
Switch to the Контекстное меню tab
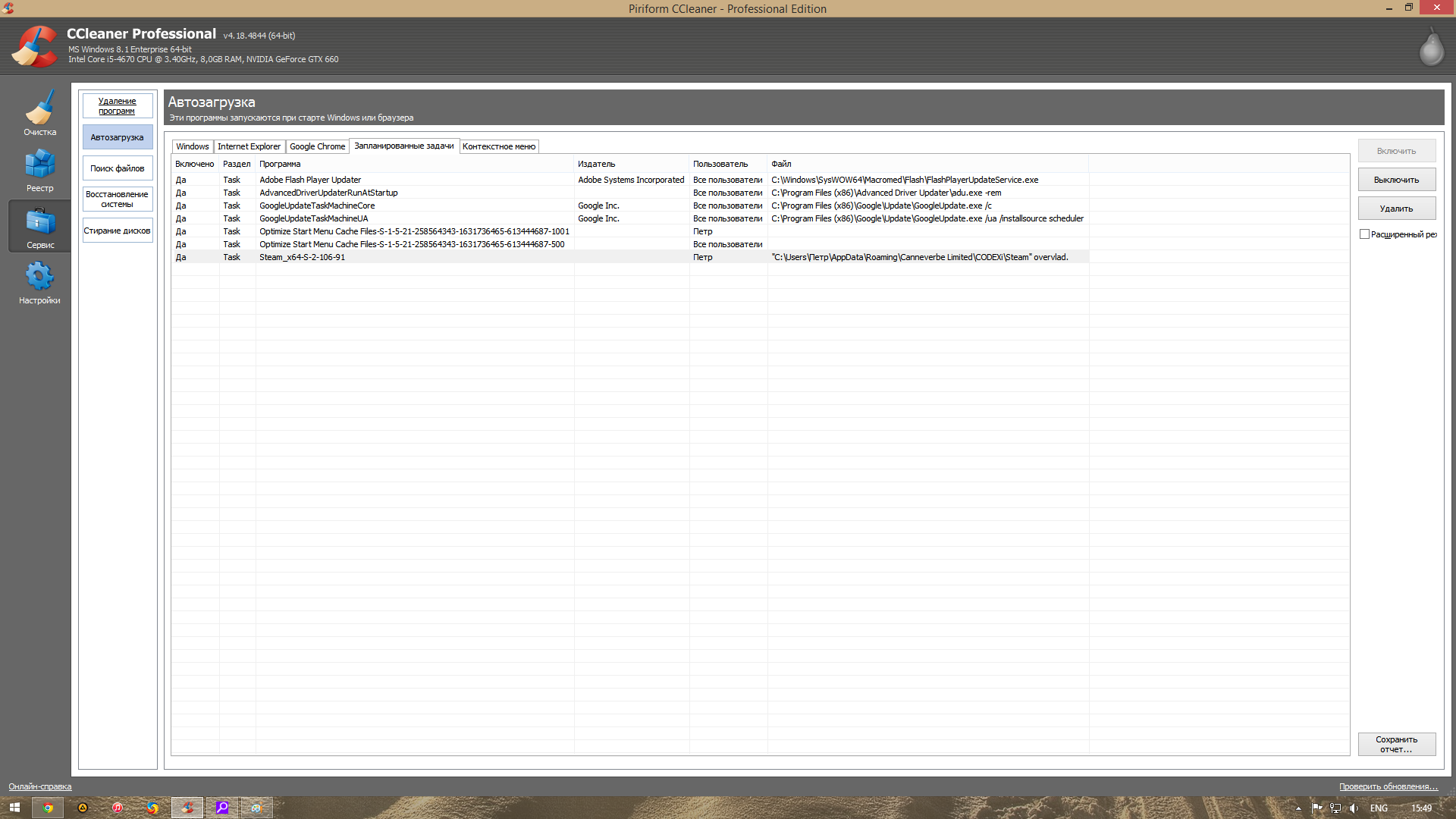498,146
